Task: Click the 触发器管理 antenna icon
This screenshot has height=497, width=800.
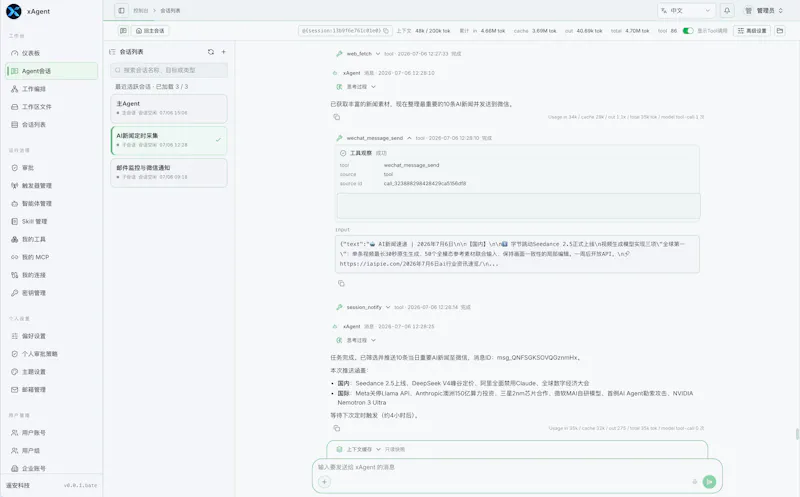Action: [14, 186]
